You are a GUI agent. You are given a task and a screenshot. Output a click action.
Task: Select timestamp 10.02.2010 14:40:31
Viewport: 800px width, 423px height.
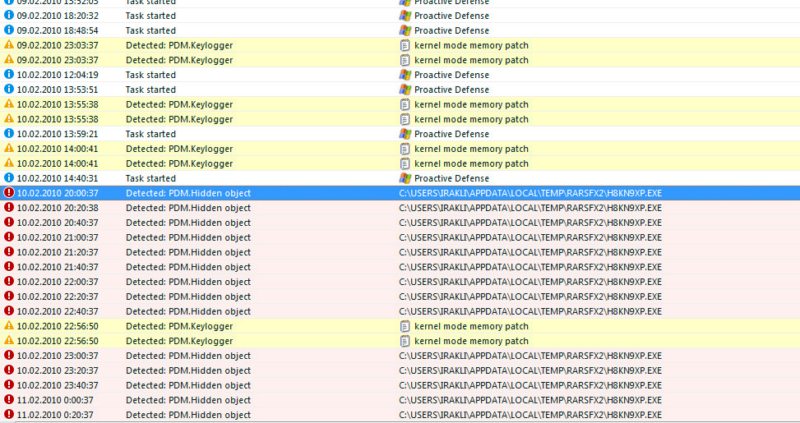58,179
